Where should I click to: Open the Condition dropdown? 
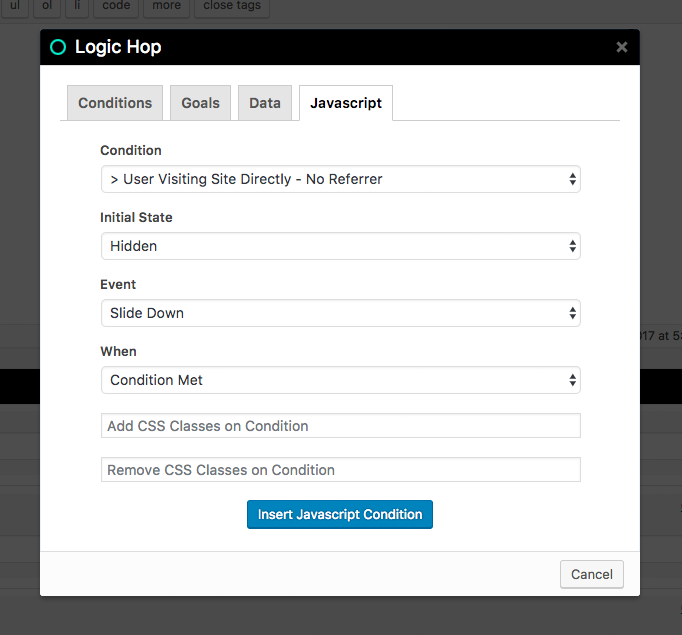[x=341, y=179]
